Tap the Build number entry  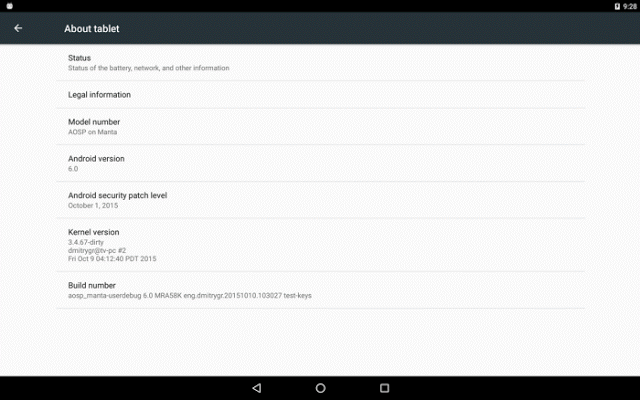pos(320,290)
